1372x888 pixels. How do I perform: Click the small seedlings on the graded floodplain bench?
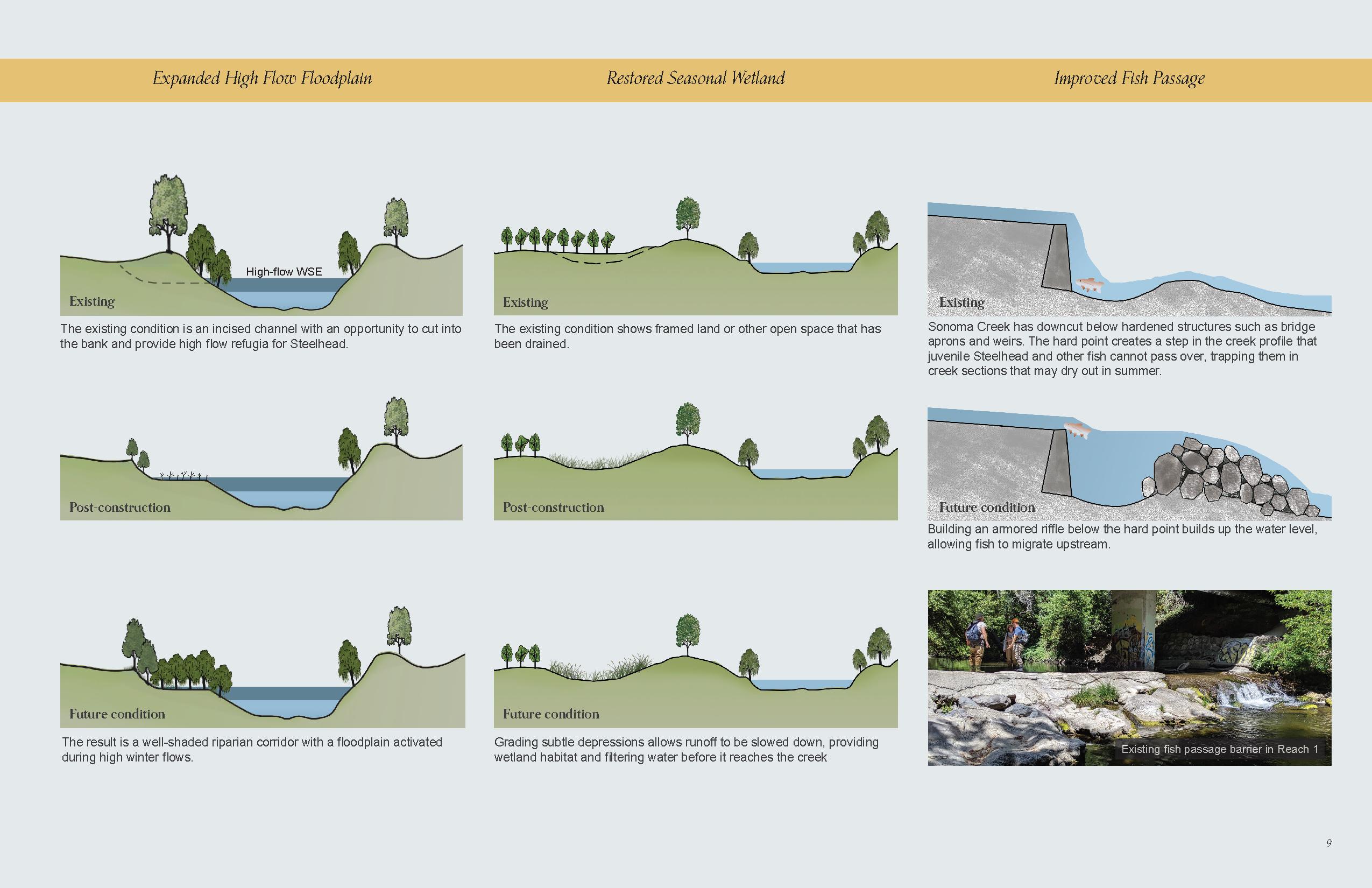[x=183, y=476]
